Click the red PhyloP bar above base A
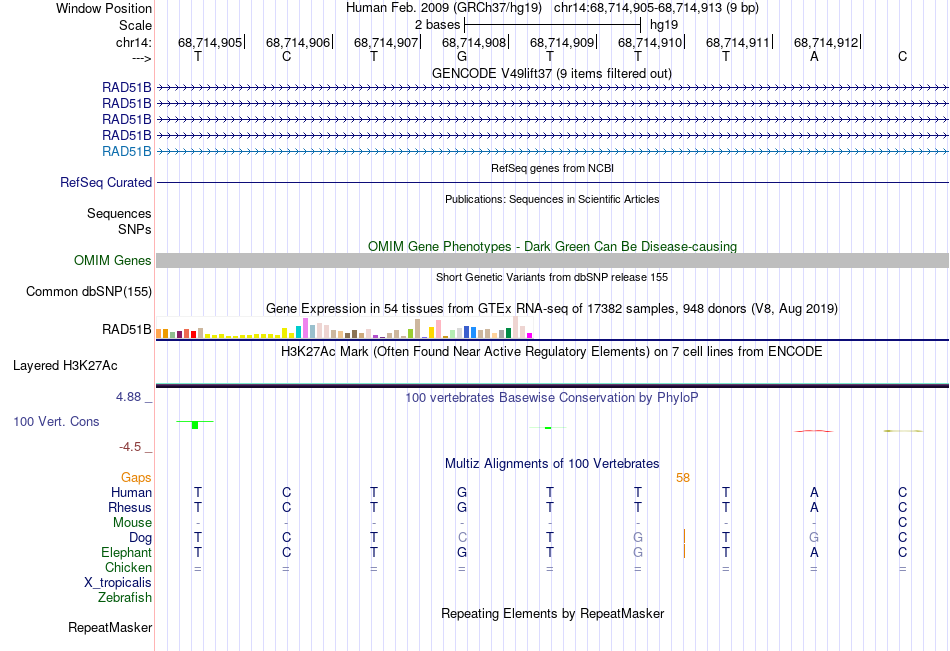Image resolution: width=950 pixels, height=651 pixels. coord(814,431)
